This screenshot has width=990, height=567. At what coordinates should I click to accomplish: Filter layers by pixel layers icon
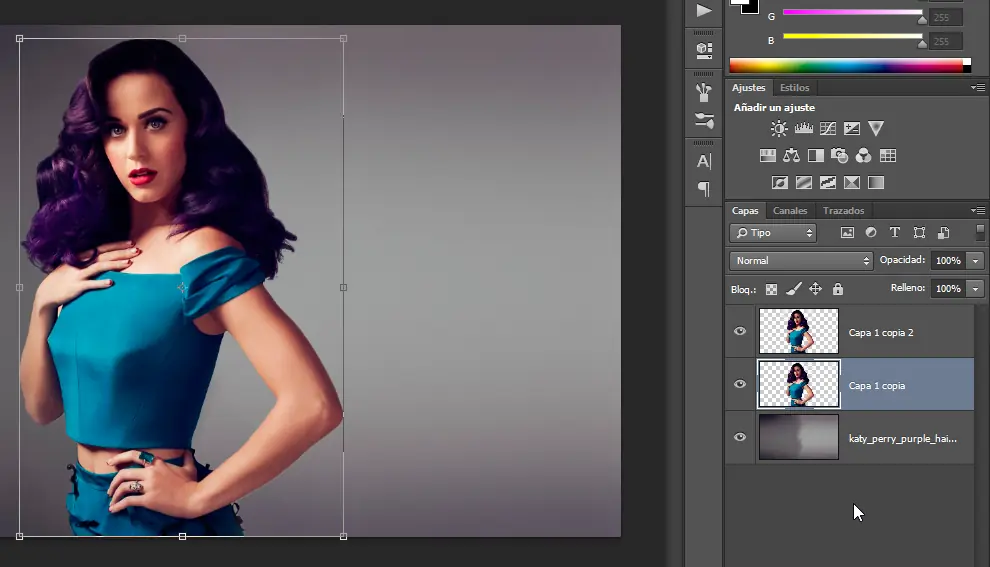coord(847,233)
